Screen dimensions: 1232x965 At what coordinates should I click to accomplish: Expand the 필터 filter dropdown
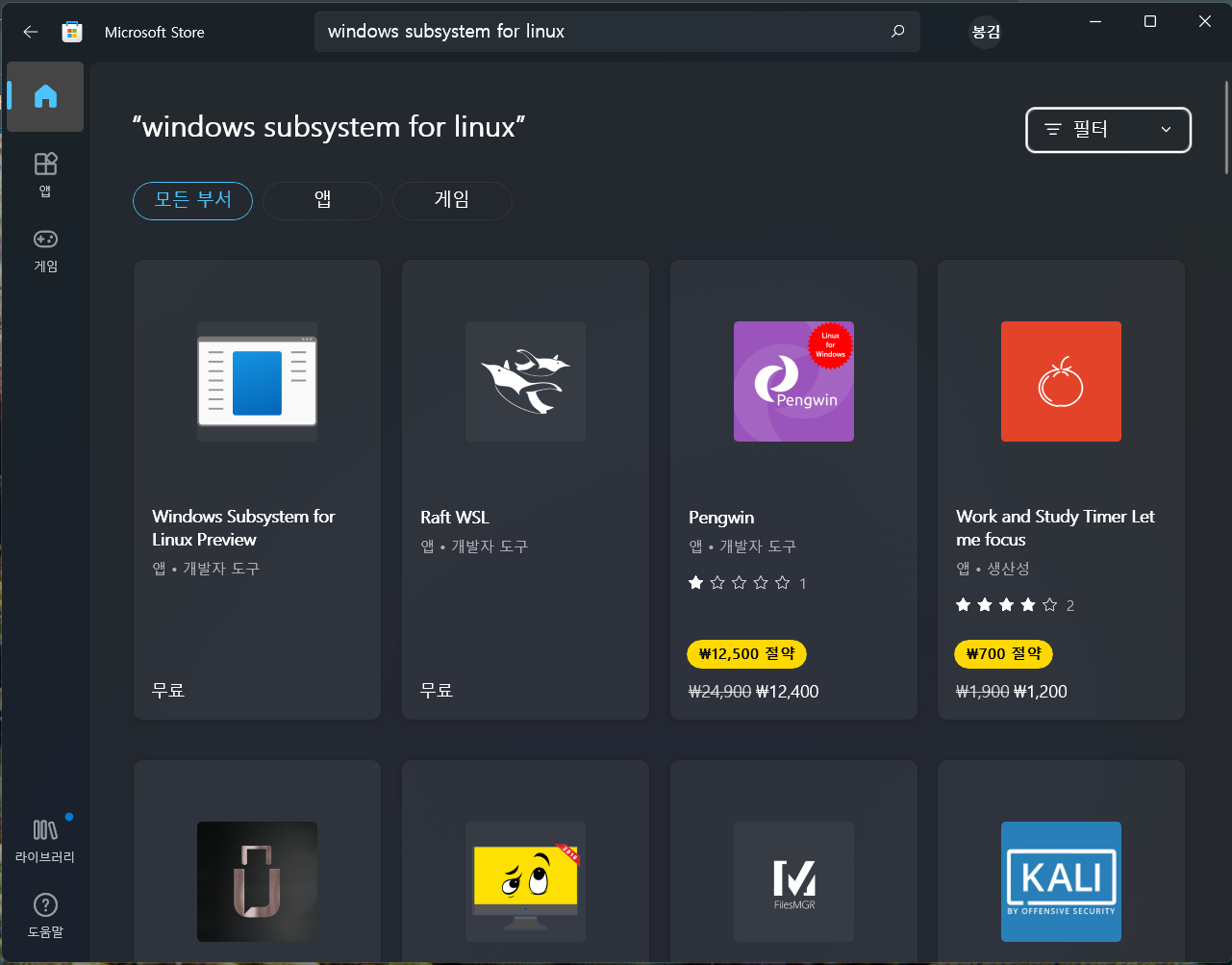click(x=1108, y=130)
